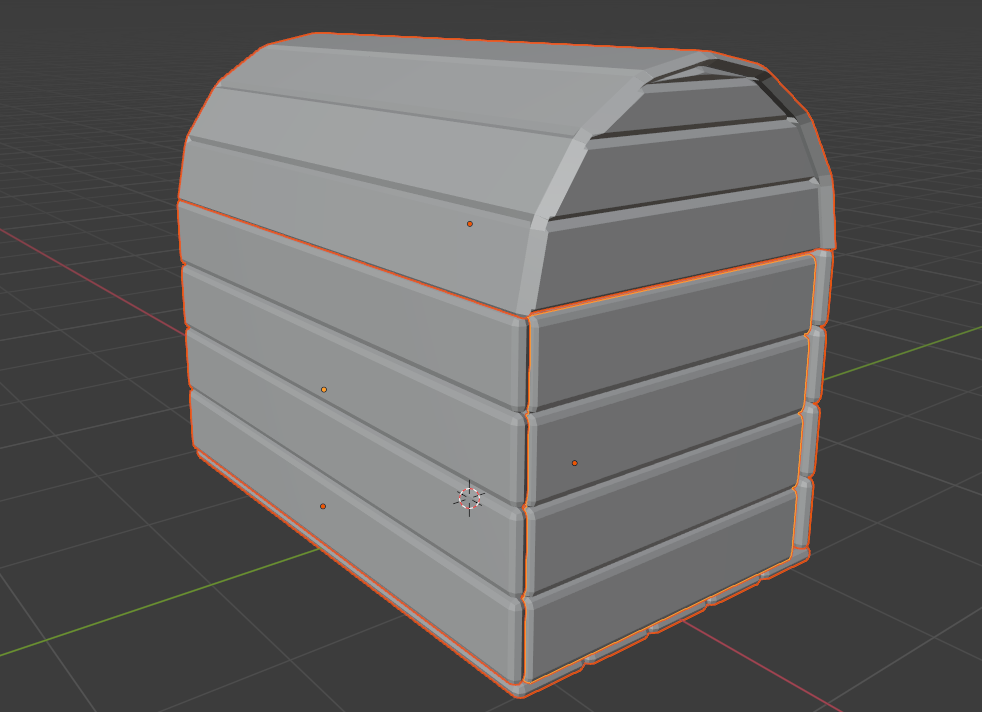This screenshot has height=712, width=982.
Task: Select the origin dot on the right side face
Action: 575,463
